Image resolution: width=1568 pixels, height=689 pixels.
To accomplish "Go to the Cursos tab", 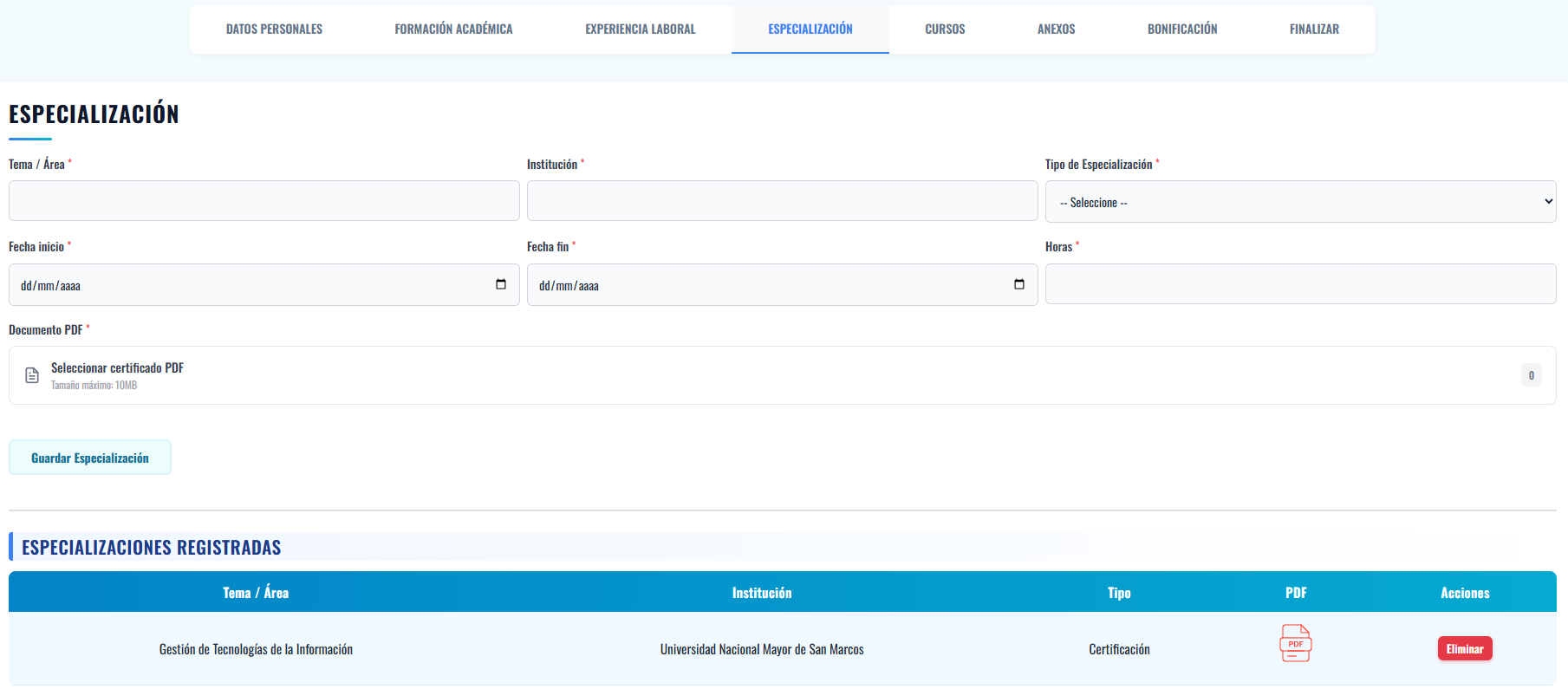I will coord(945,29).
